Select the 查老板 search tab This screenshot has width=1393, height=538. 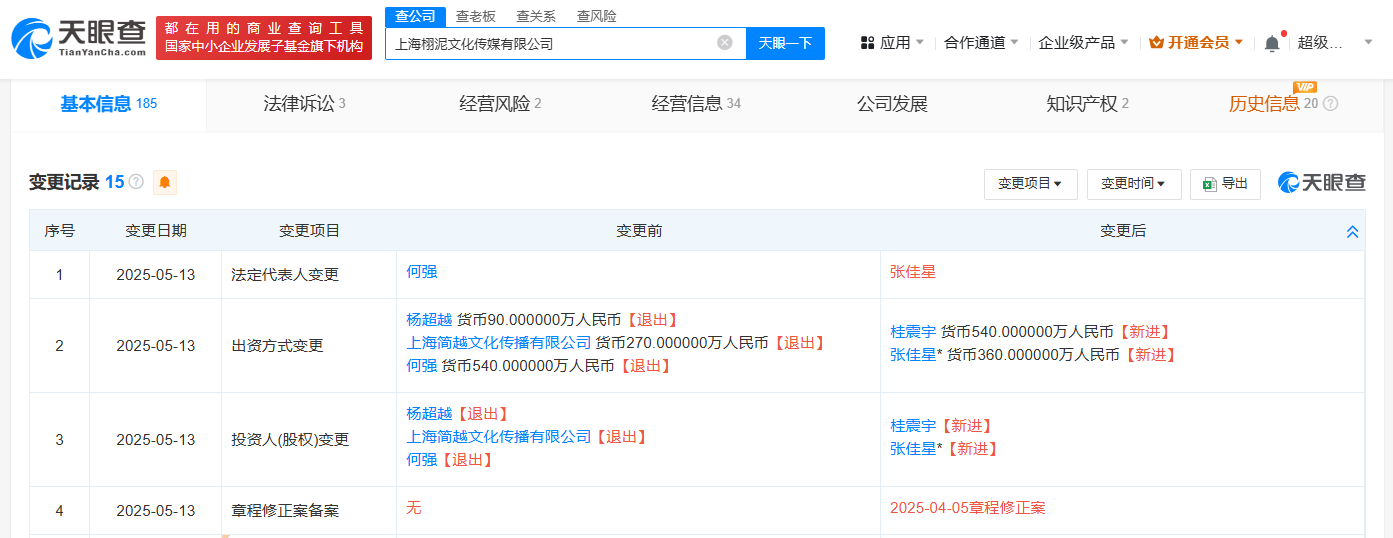476,16
